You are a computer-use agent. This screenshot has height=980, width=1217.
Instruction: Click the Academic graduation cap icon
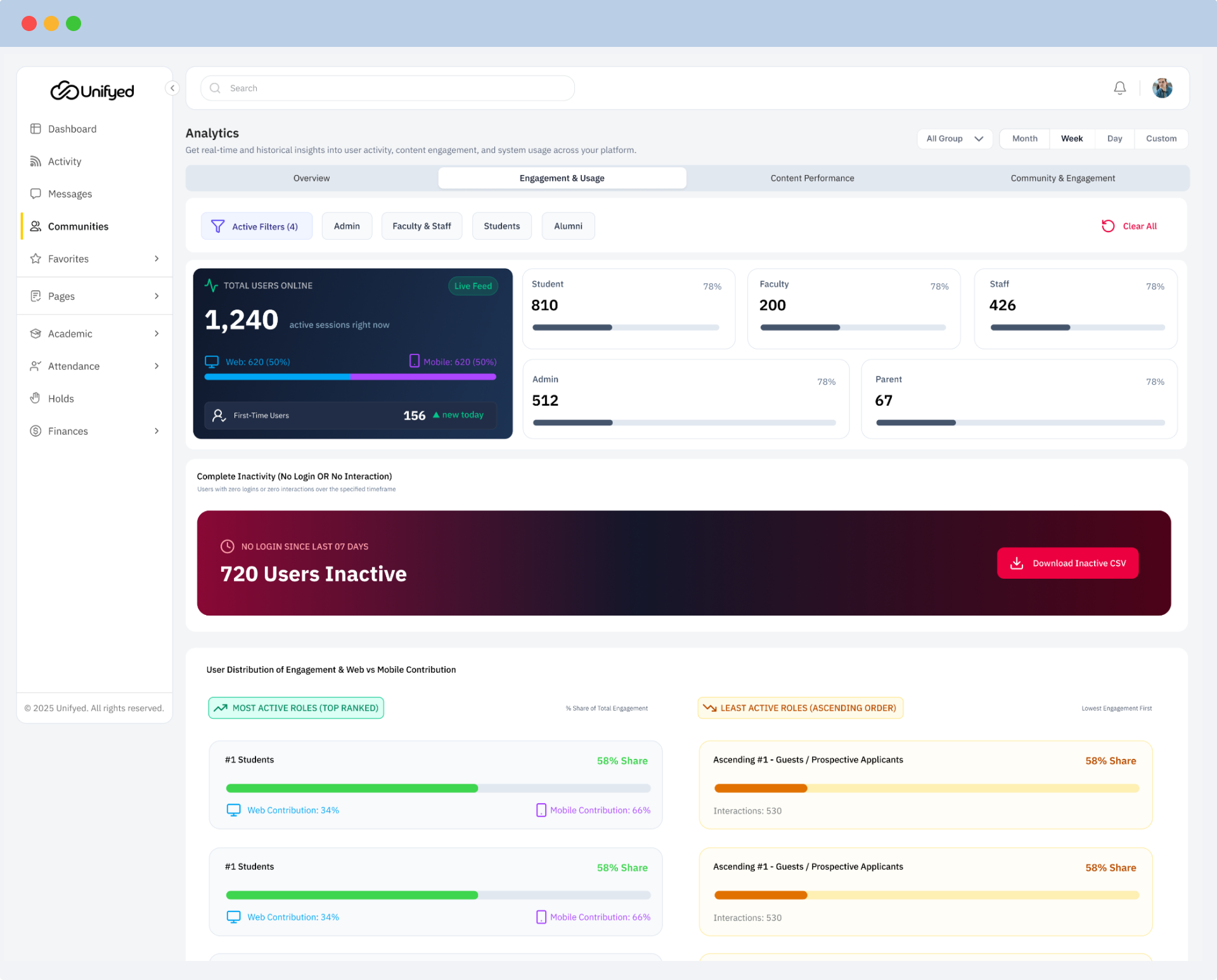point(35,333)
